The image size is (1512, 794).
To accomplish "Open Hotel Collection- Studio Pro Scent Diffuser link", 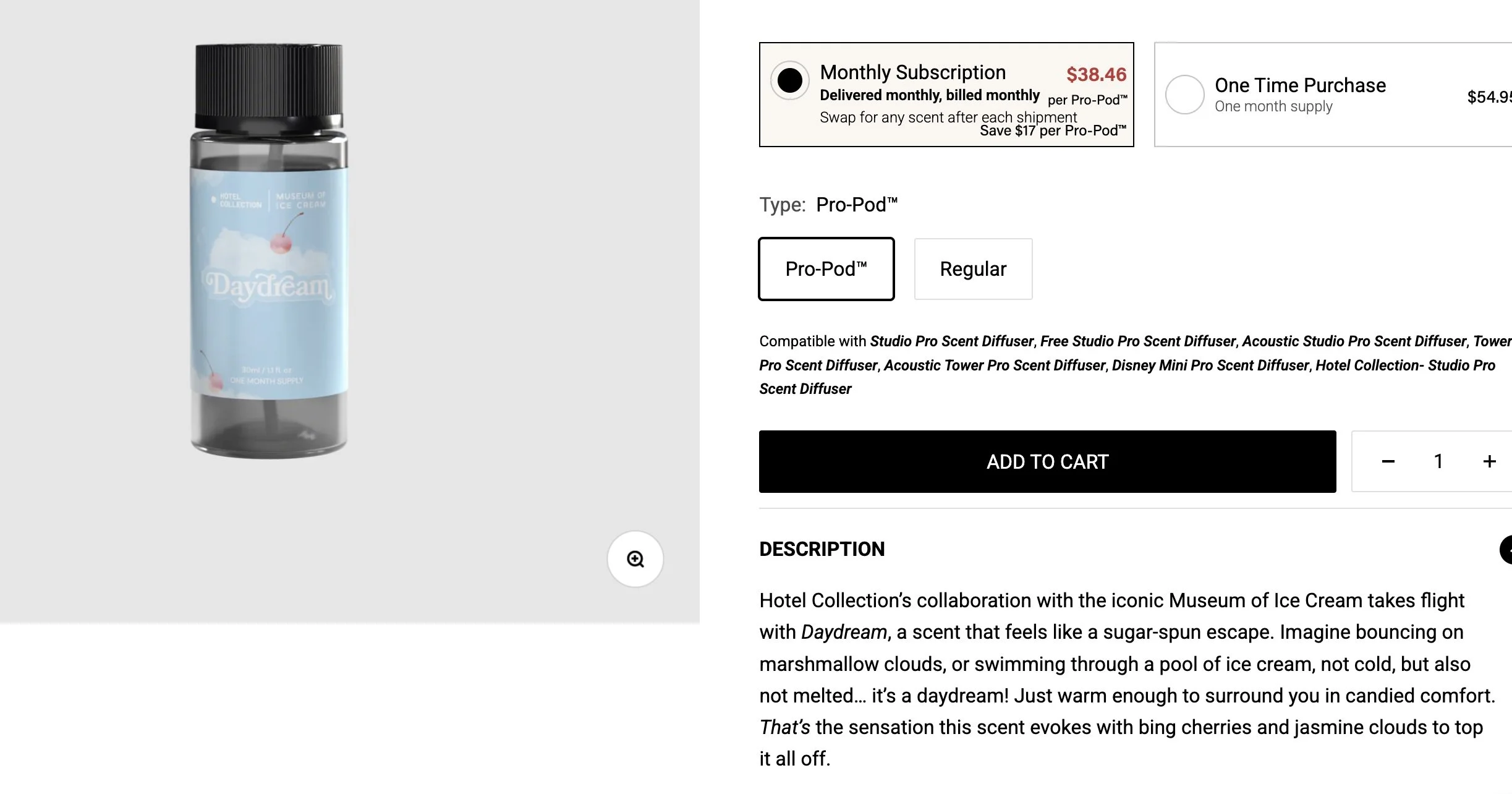I will tap(1404, 365).
